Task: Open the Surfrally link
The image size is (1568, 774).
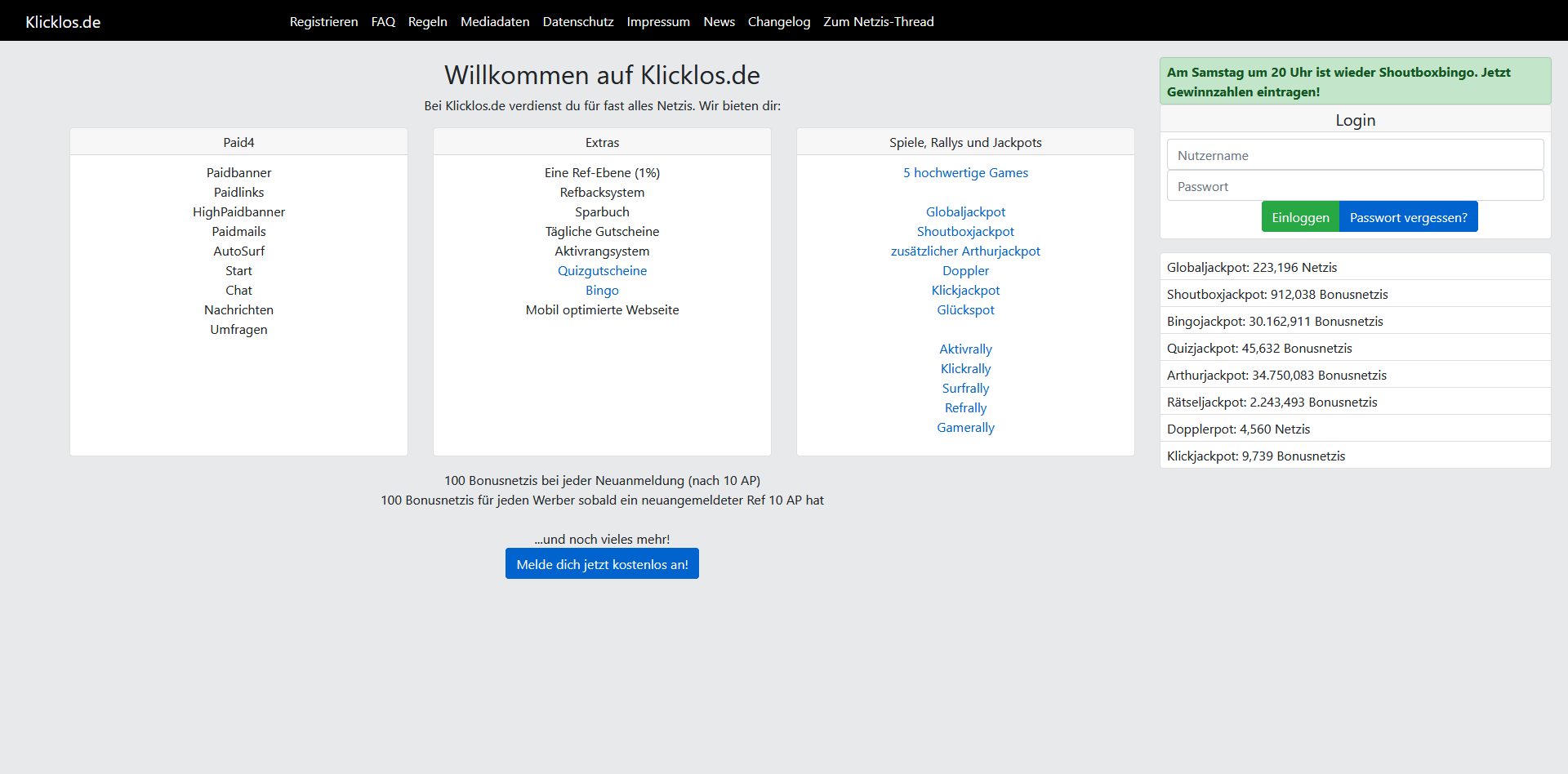Action: 965,388
